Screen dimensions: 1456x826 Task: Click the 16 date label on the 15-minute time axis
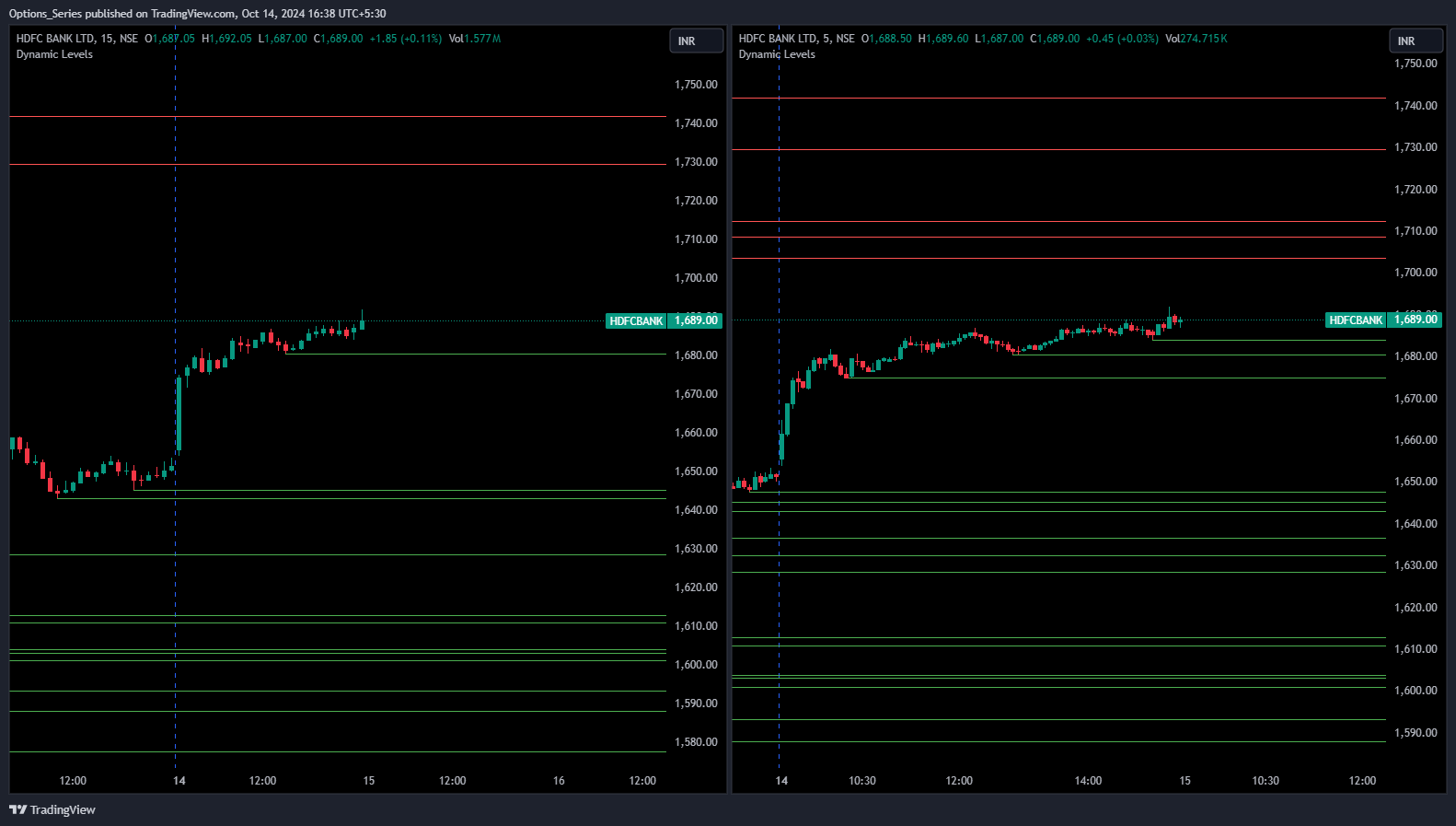pos(559,781)
